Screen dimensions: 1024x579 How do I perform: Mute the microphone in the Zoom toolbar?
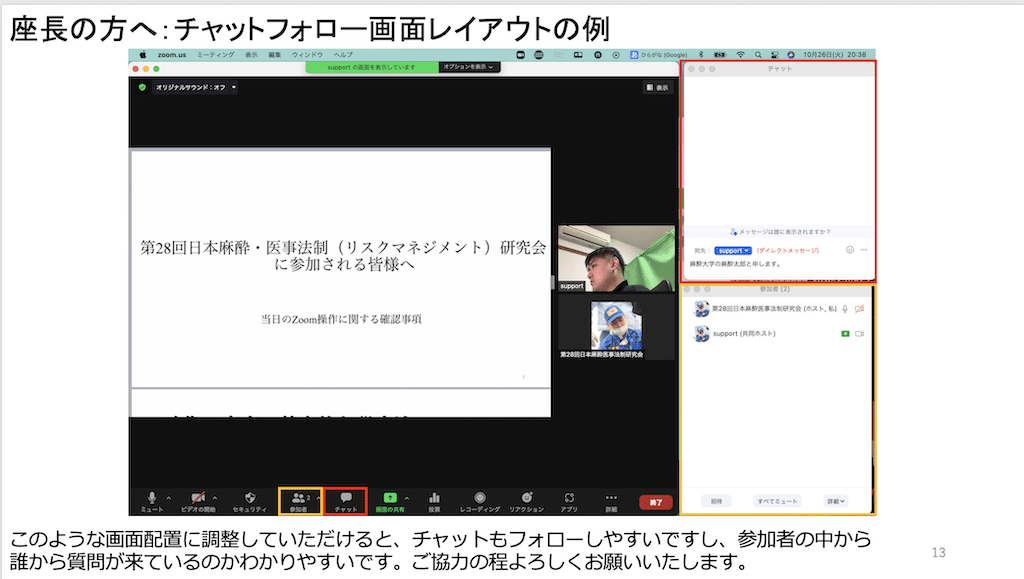[x=150, y=496]
